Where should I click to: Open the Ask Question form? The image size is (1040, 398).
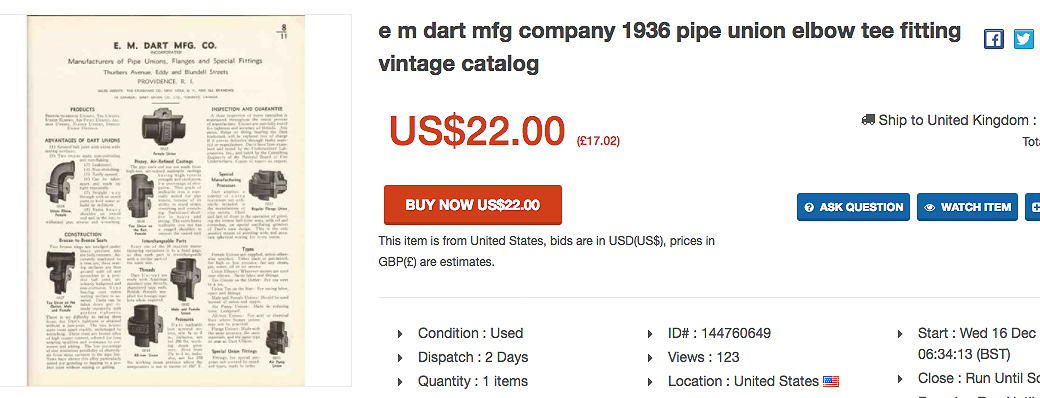pos(854,207)
